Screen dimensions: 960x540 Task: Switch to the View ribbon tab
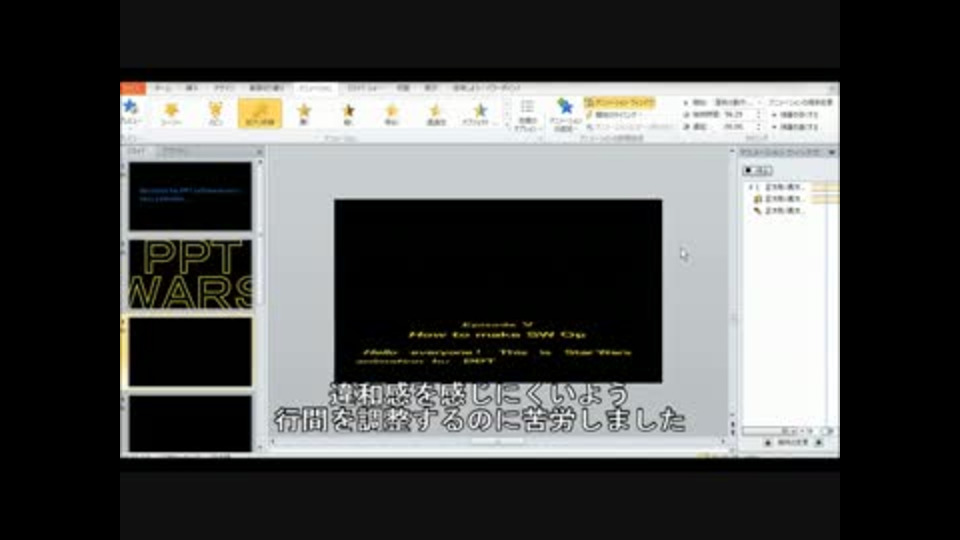pyautogui.click(x=430, y=88)
